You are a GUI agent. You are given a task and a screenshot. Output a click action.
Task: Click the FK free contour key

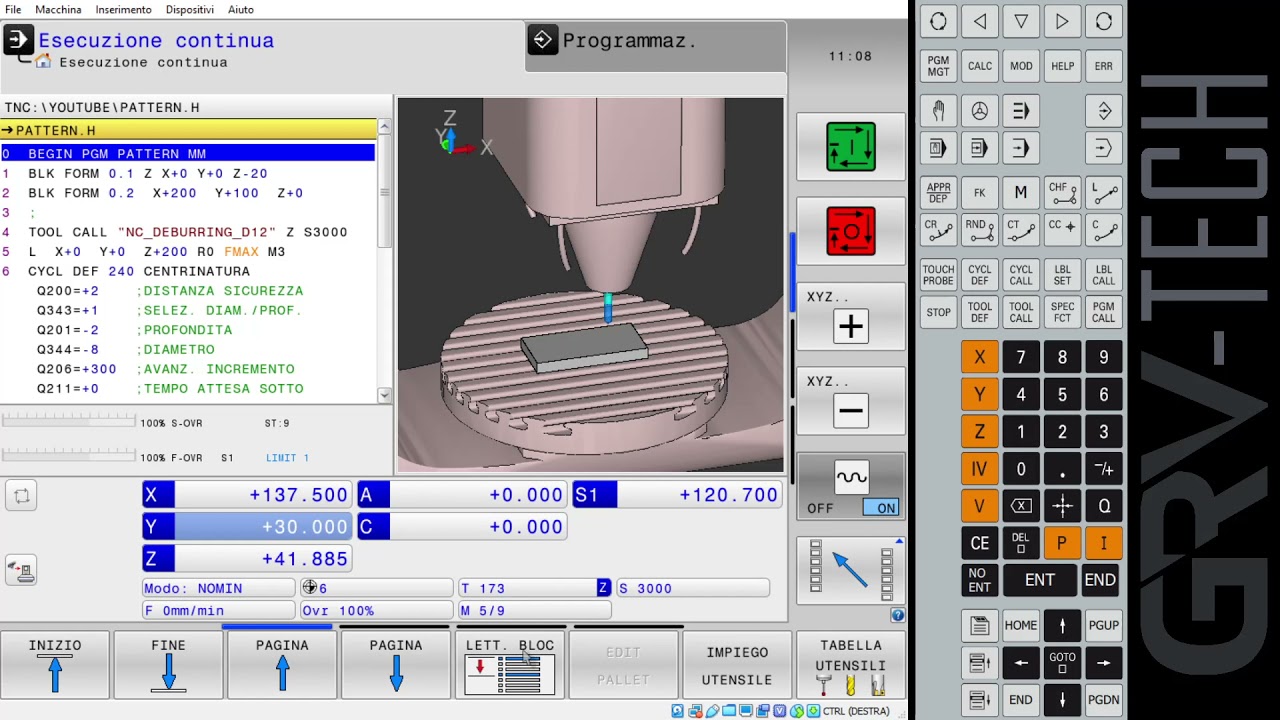pyautogui.click(x=980, y=193)
